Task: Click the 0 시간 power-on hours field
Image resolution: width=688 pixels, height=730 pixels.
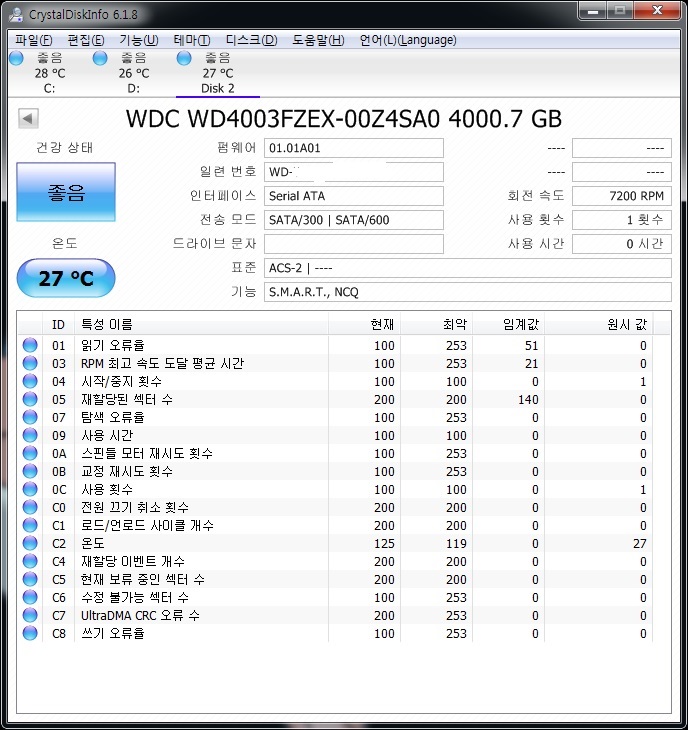Action: pyautogui.click(x=622, y=244)
